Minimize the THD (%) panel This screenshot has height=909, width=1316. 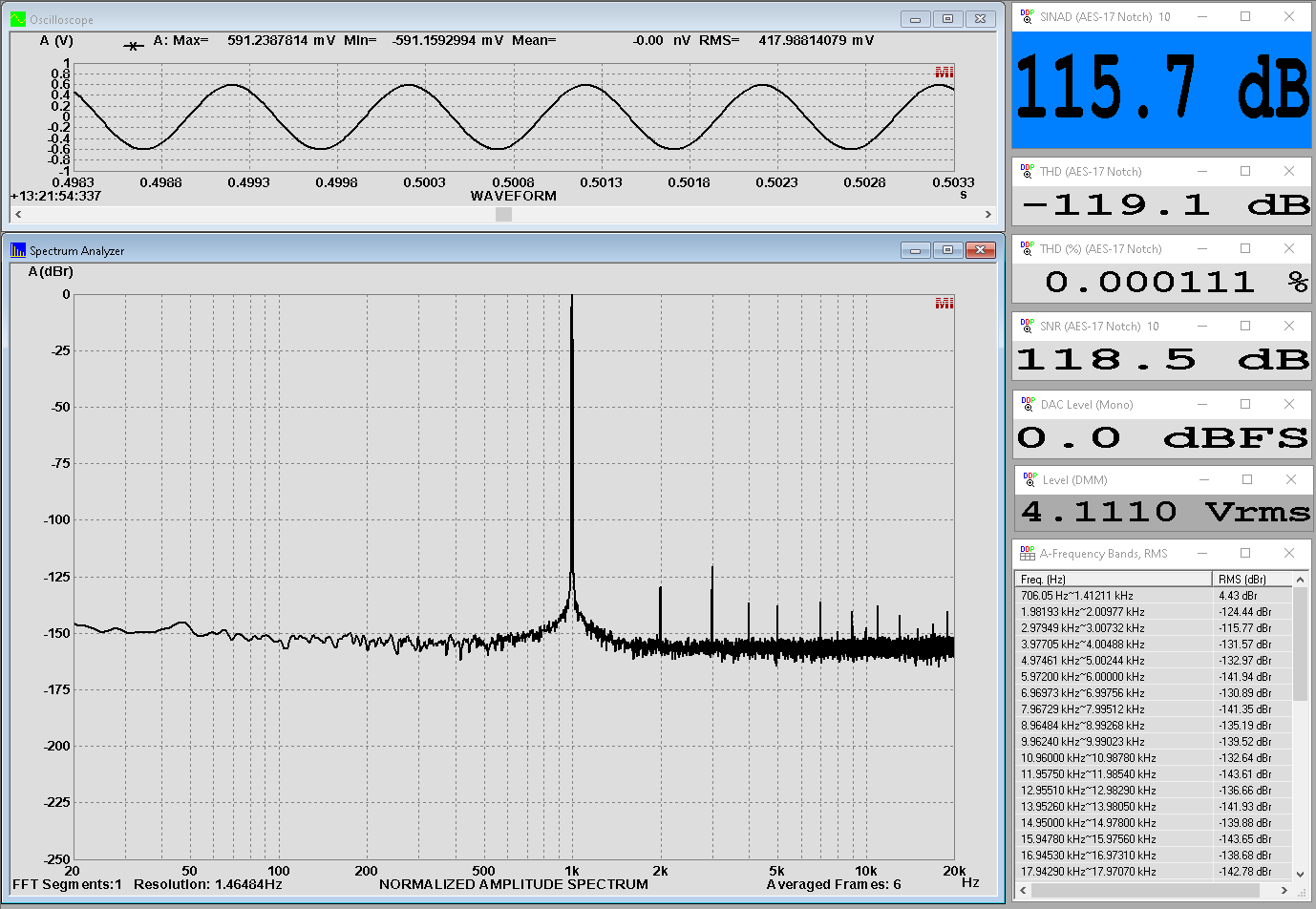pyautogui.click(x=1202, y=248)
